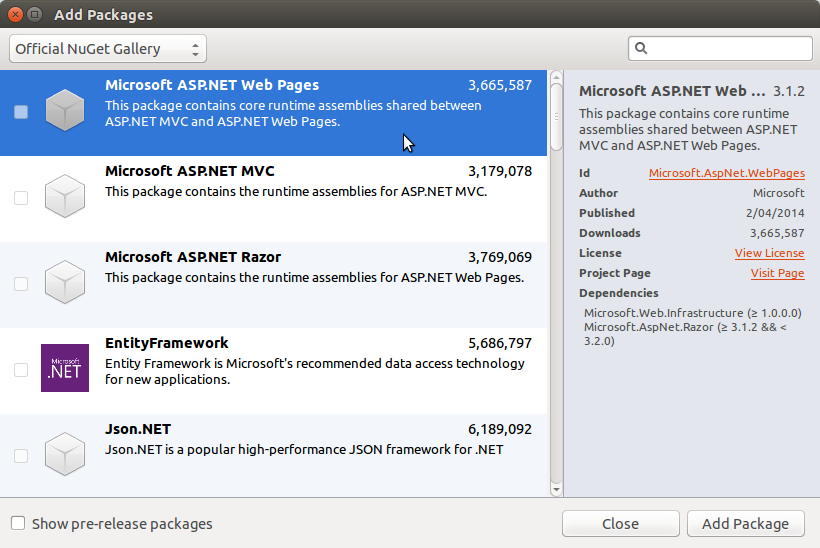Click download count 3,769,069
The image size is (820, 548).
(x=500, y=257)
